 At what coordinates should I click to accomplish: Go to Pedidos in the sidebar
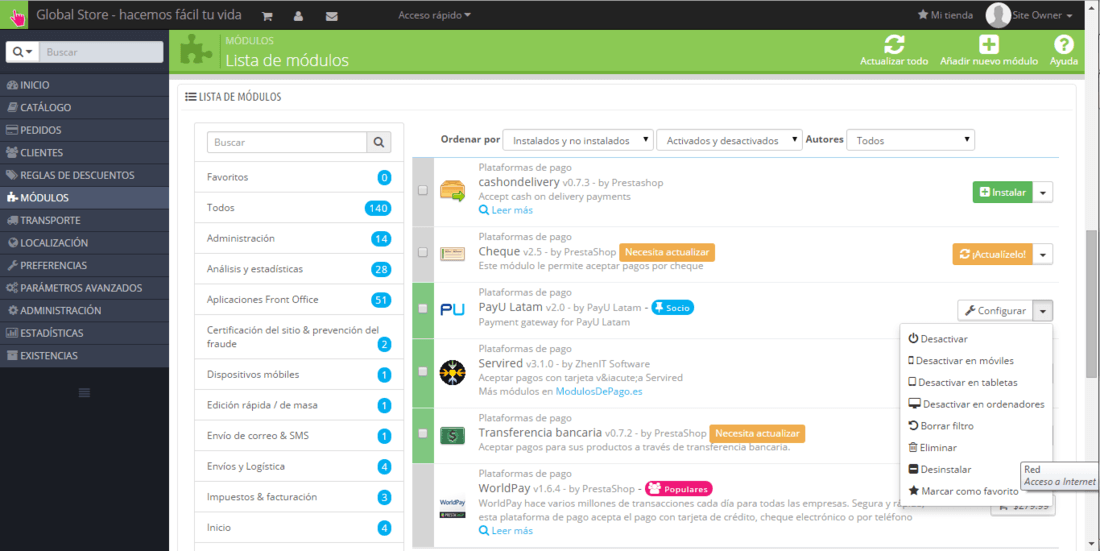[84, 130]
